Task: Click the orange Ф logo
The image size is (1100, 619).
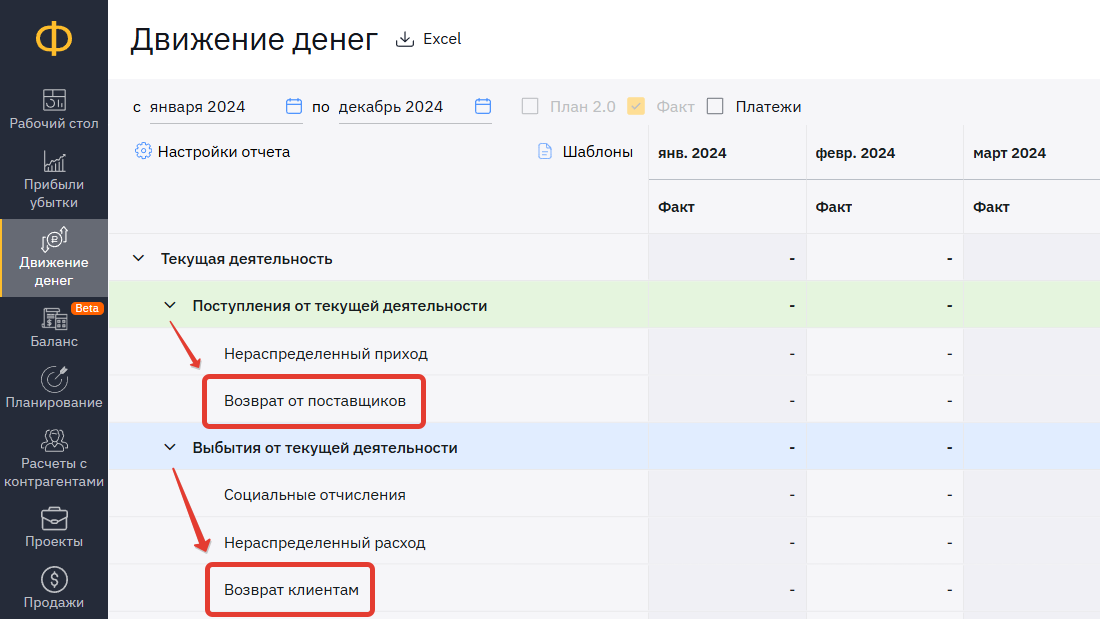Action: coord(54,39)
